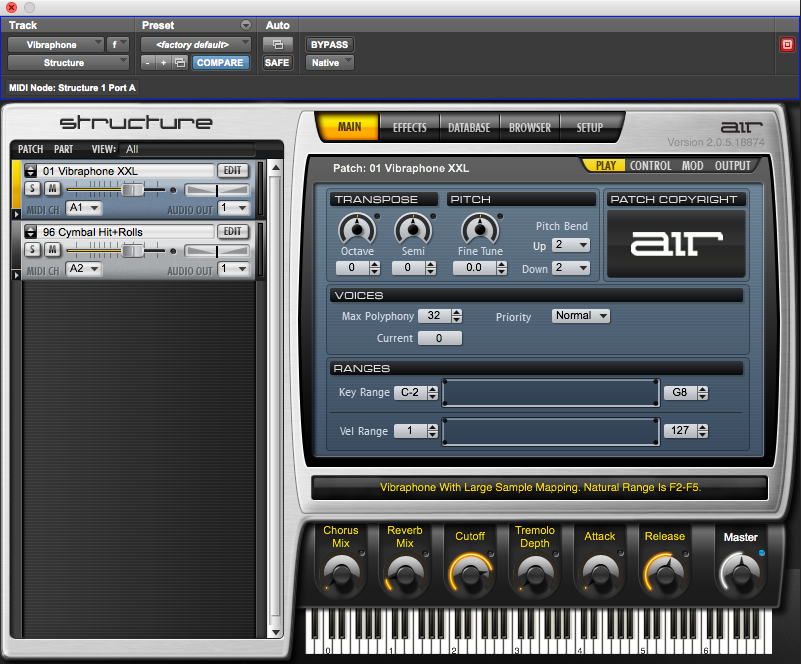Switch to the DATABASE tab
Screen dimensions: 801x664
469,127
